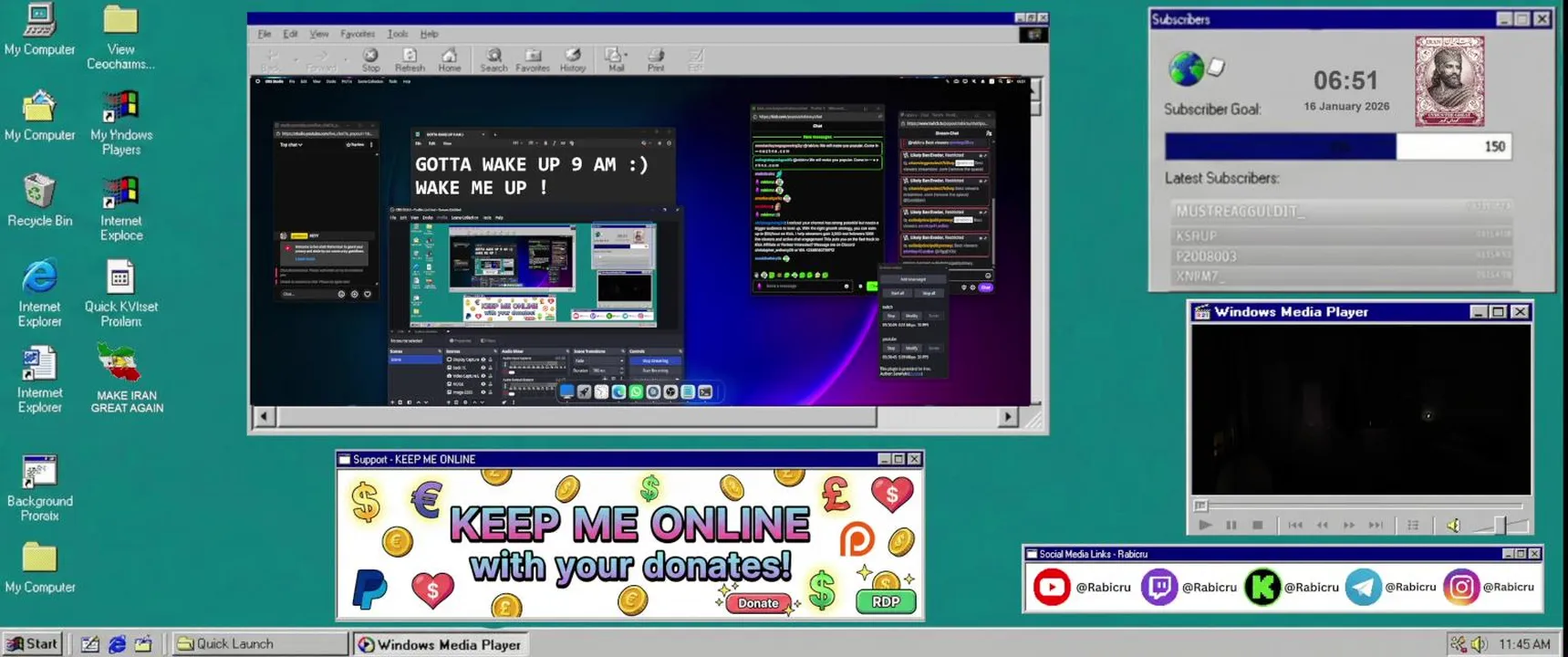The image size is (1568, 657).
Task: Select the MAKE IRAN GREAT AGAIN desktop icon
Action: [127, 379]
